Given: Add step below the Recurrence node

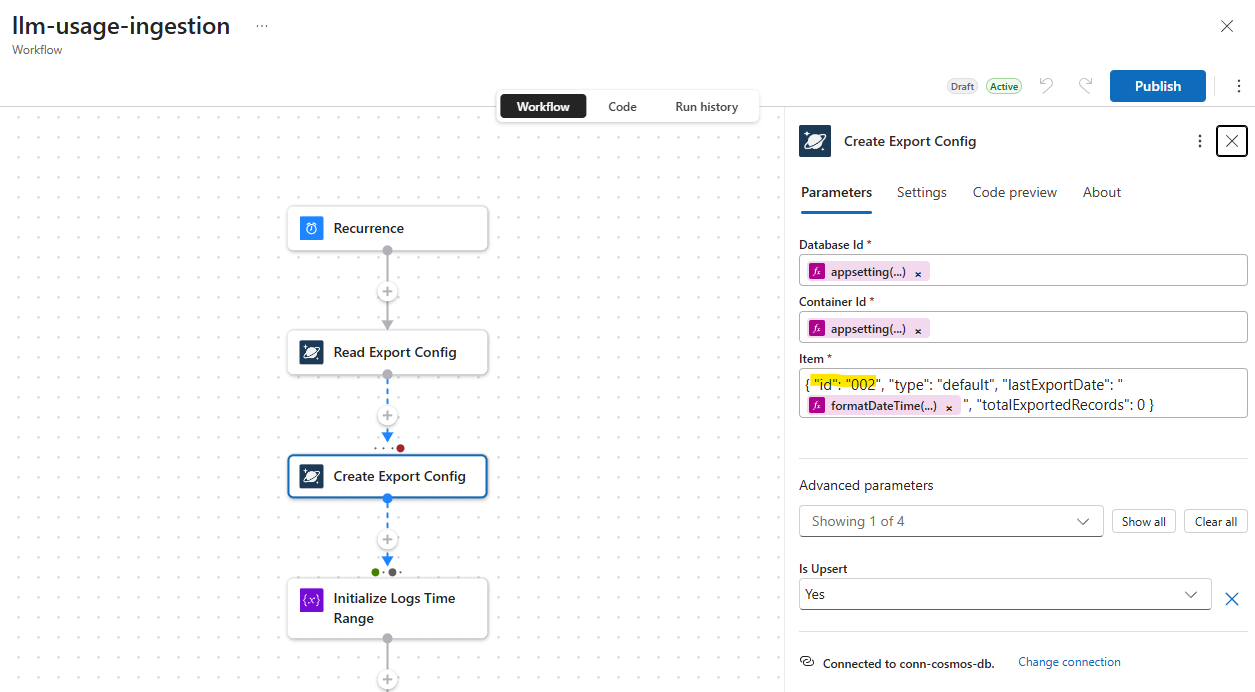Looking at the screenshot, I should [387, 292].
